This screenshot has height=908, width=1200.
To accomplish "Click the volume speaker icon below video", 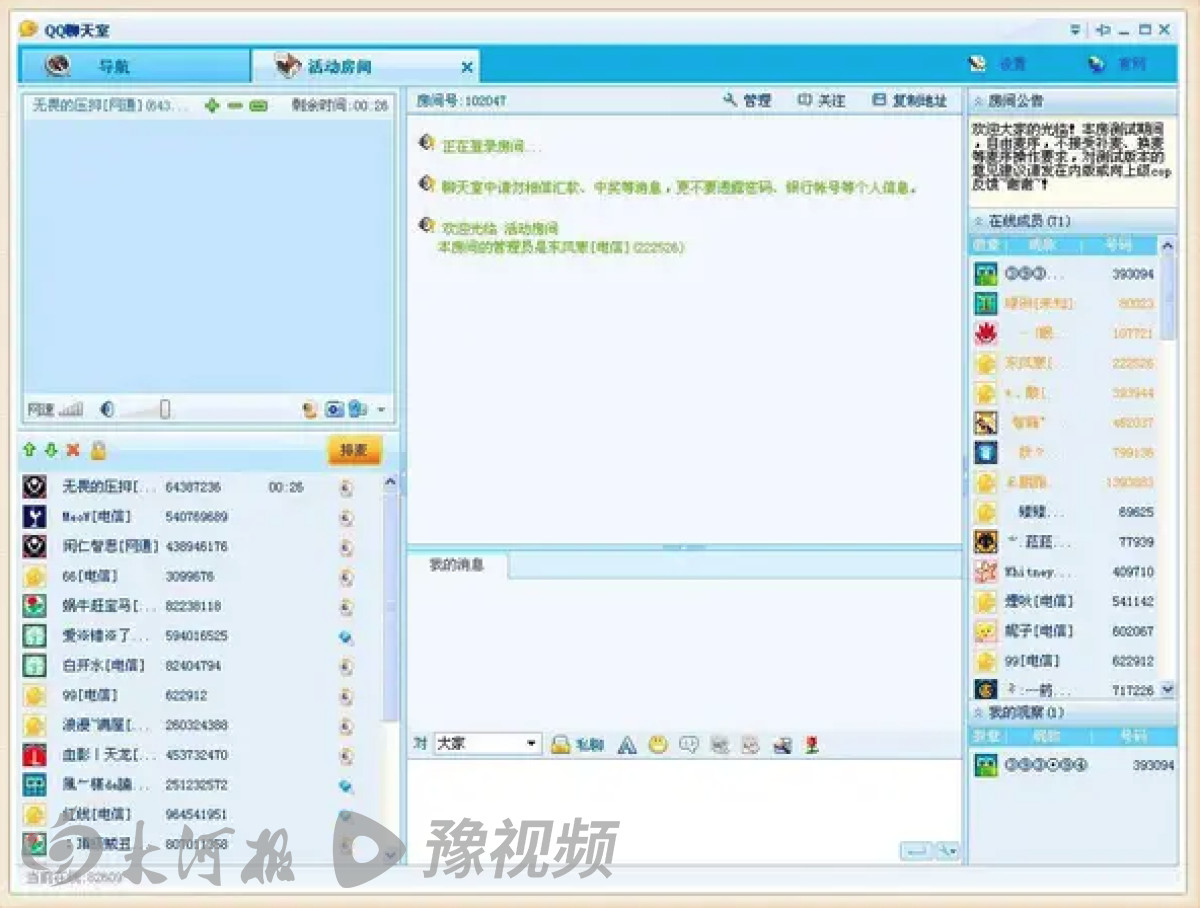I will [x=108, y=409].
